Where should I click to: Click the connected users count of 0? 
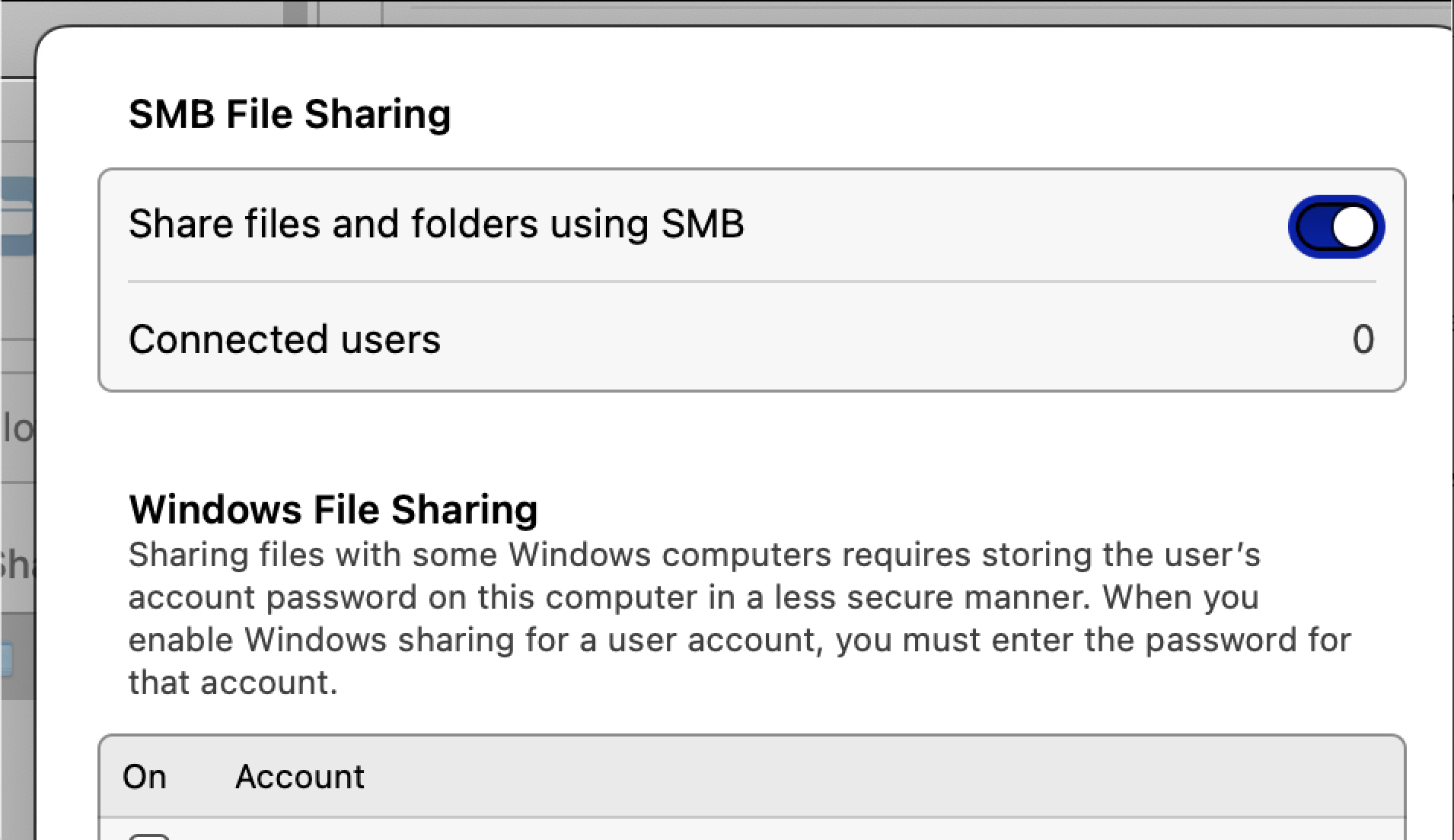tap(1363, 339)
